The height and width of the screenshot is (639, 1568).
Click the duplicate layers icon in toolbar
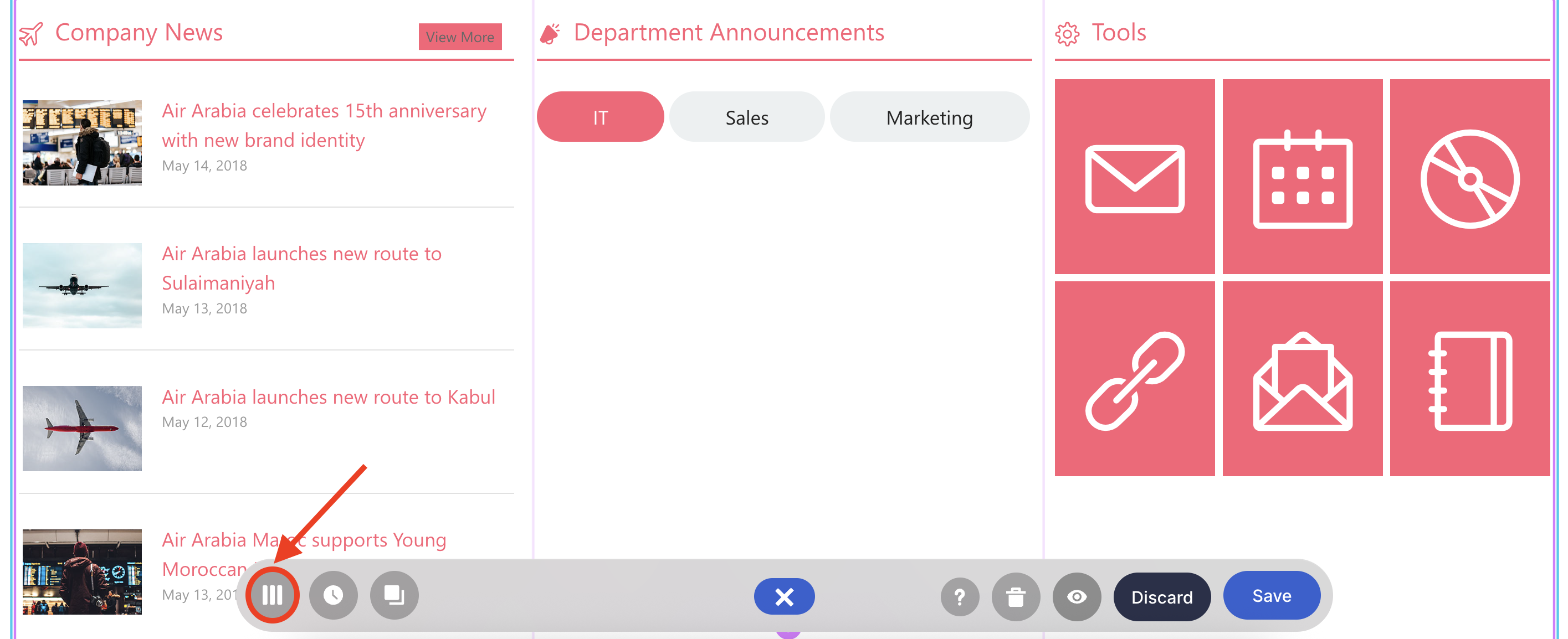point(394,595)
